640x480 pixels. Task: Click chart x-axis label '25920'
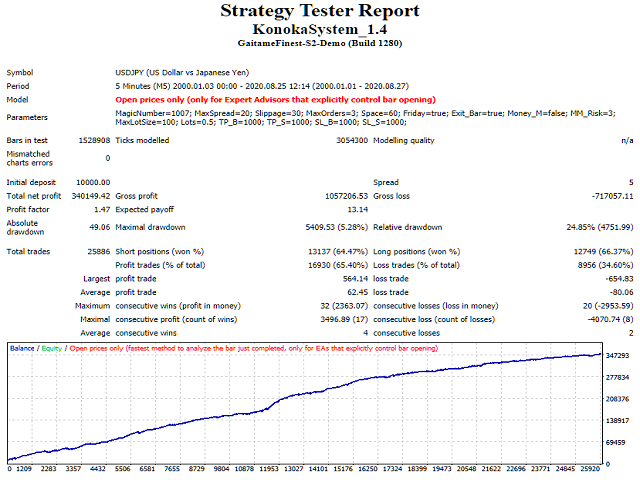pos(590,469)
